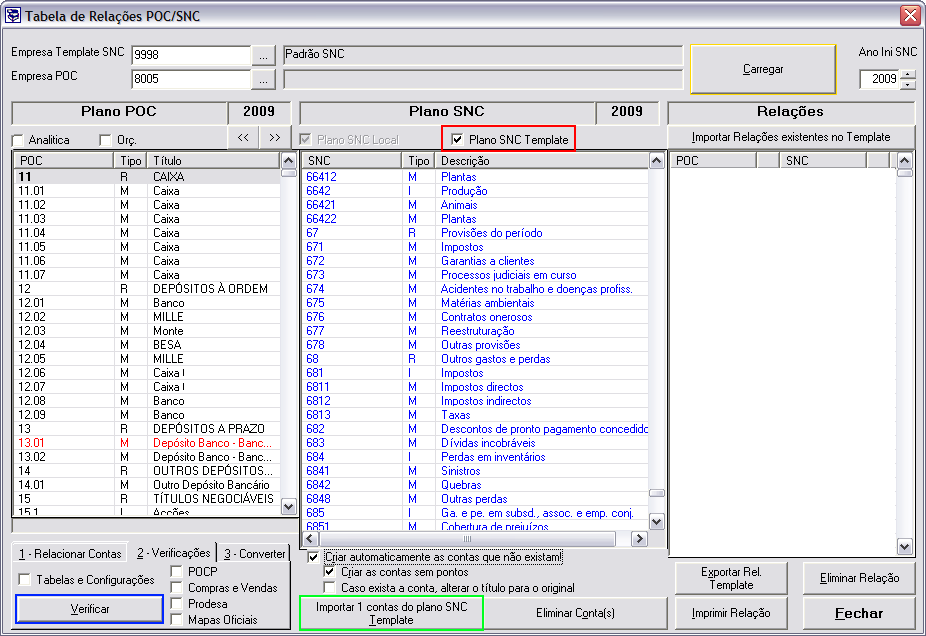Image resolution: width=926 pixels, height=636 pixels.
Task: Click Empresa Template SNC input field 9998
Action: [x=191, y=55]
